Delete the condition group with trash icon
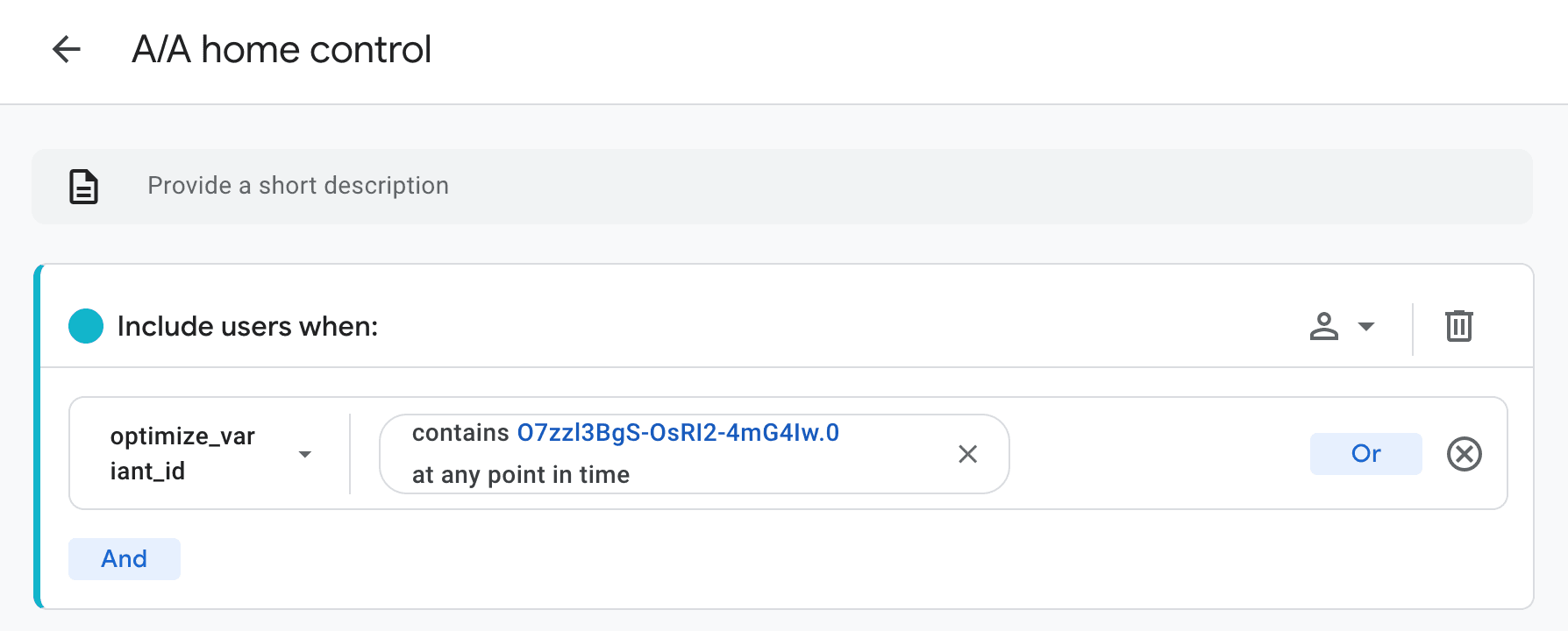 tap(1459, 326)
